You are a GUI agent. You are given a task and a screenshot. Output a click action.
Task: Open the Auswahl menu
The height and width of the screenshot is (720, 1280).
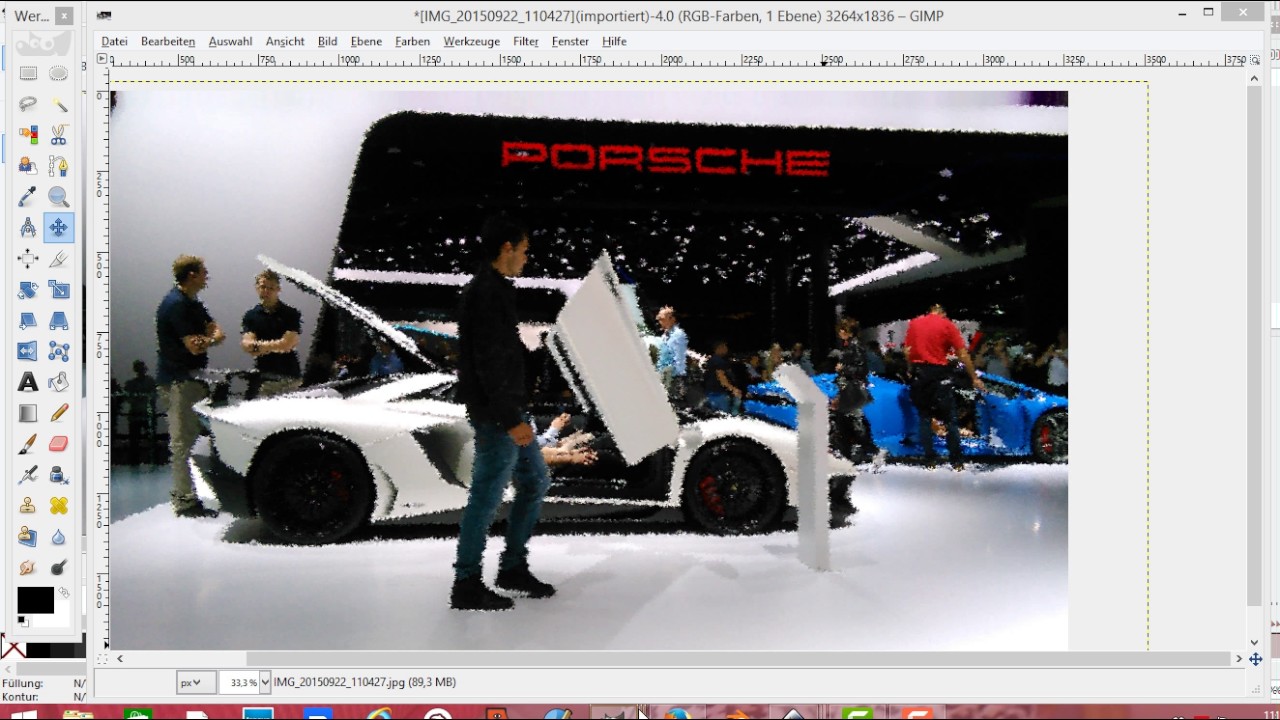tap(230, 41)
